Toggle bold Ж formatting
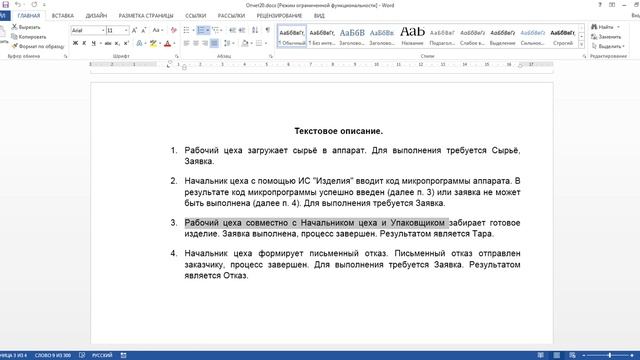 click(x=75, y=43)
